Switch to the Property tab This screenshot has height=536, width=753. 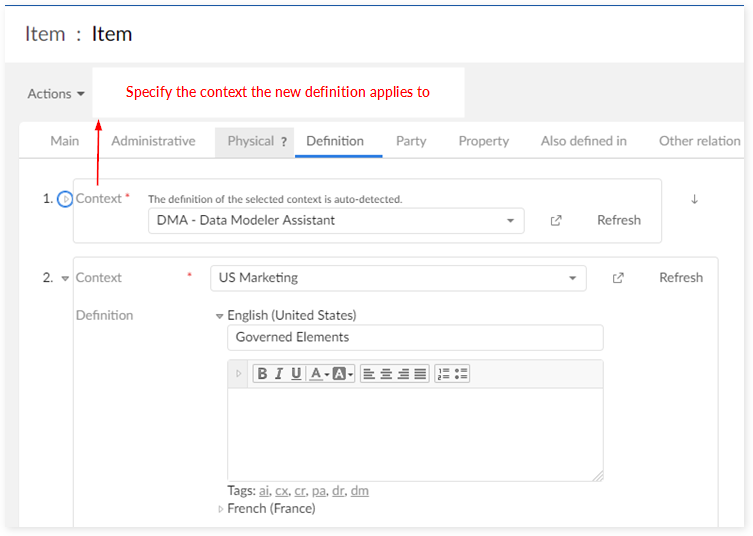483,141
